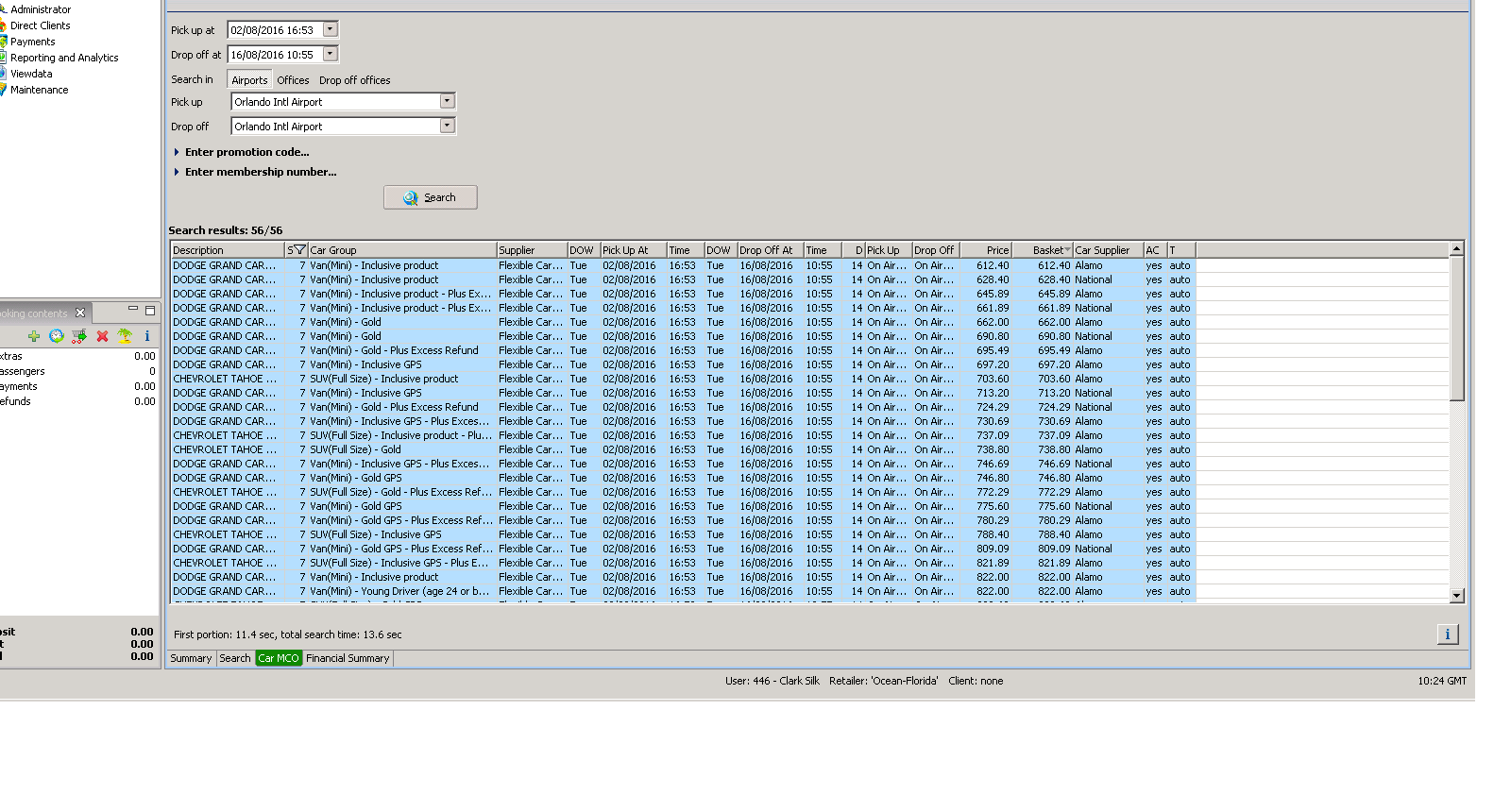Image resolution: width=1511 pixels, height=812 pixels.
Task: Expand Enter promotion code section
Action: [242, 152]
